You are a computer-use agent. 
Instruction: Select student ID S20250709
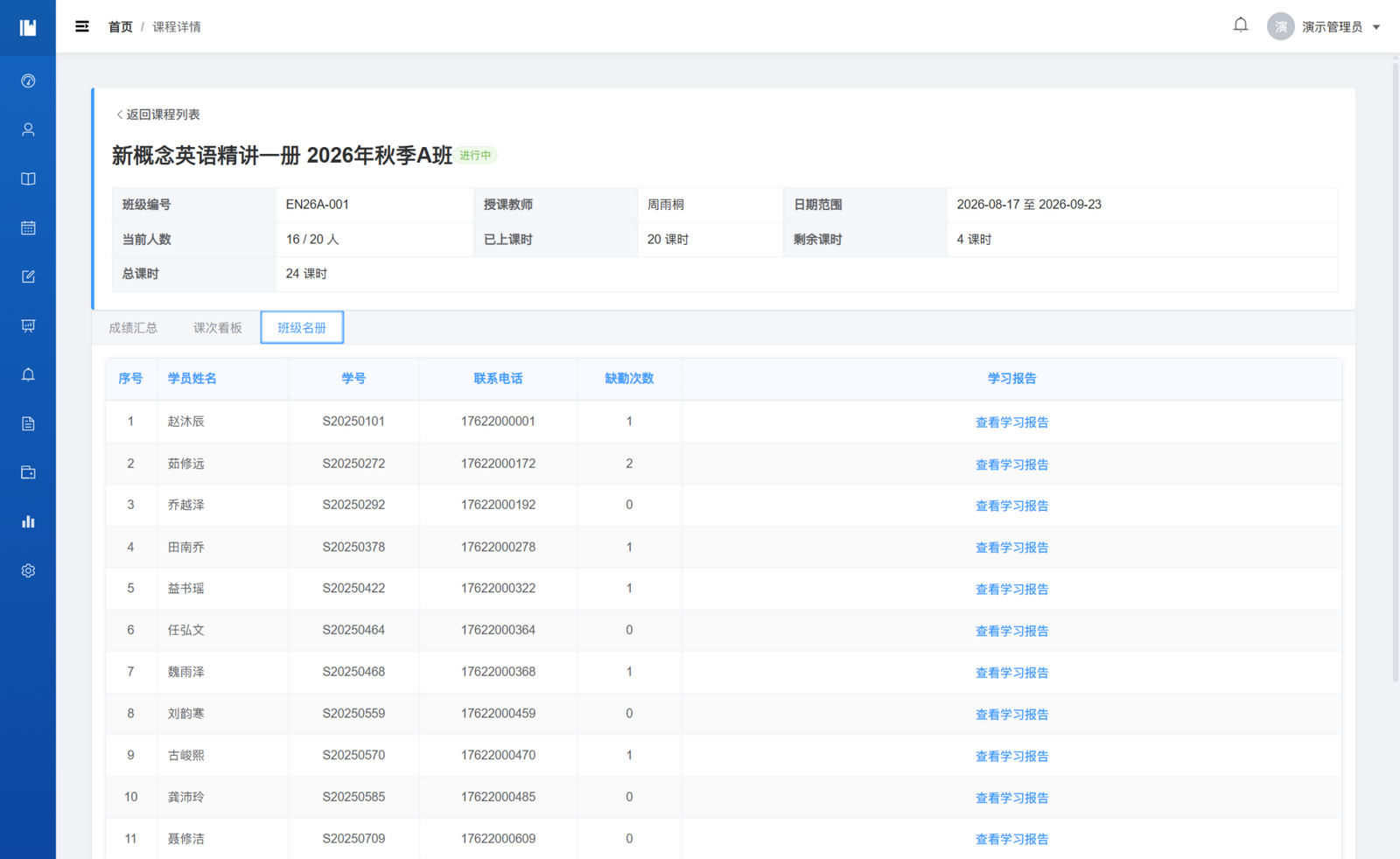(x=353, y=838)
